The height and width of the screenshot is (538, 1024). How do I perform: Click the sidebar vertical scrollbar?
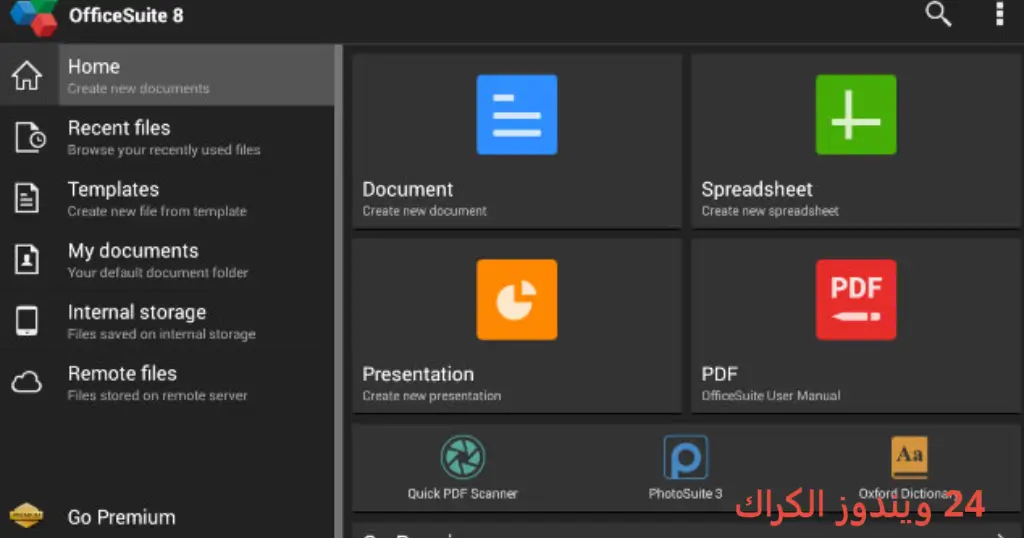(x=338, y=291)
